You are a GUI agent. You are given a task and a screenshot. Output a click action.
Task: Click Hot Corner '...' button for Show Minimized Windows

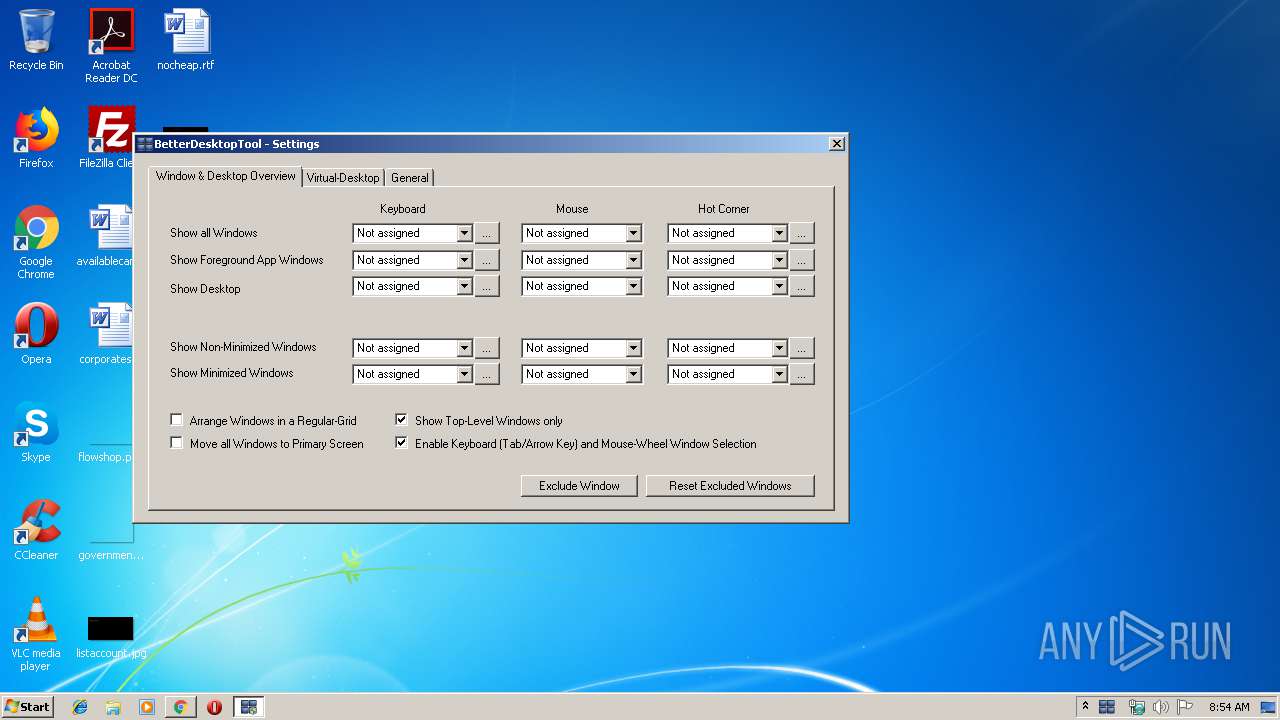(802, 374)
